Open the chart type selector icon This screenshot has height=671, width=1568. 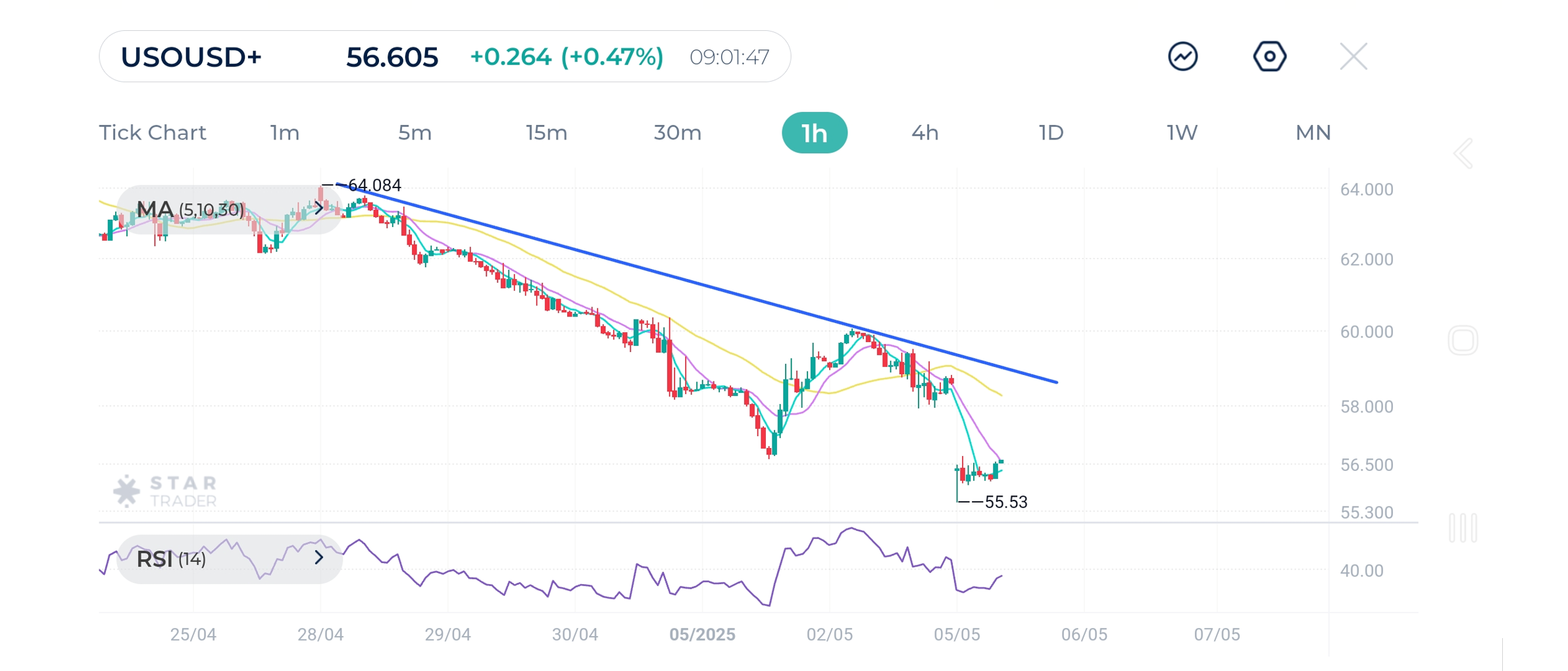point(1182,57)
